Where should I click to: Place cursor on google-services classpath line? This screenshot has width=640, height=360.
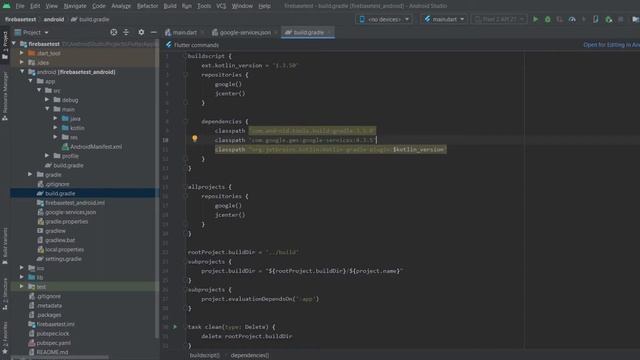click(x=295, y=140)
